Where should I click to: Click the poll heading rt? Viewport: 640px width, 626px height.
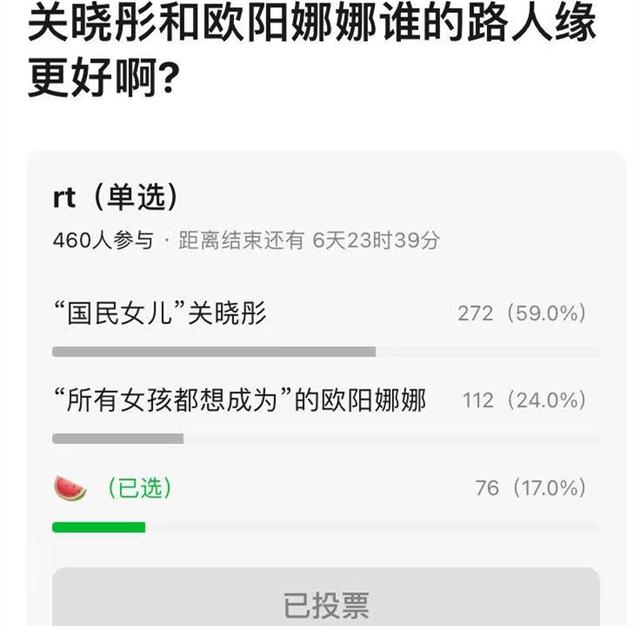(x=64, y=197)
